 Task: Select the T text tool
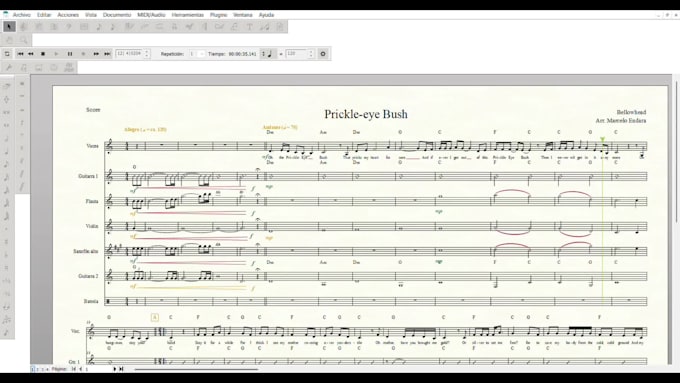(x=250, y=27)
